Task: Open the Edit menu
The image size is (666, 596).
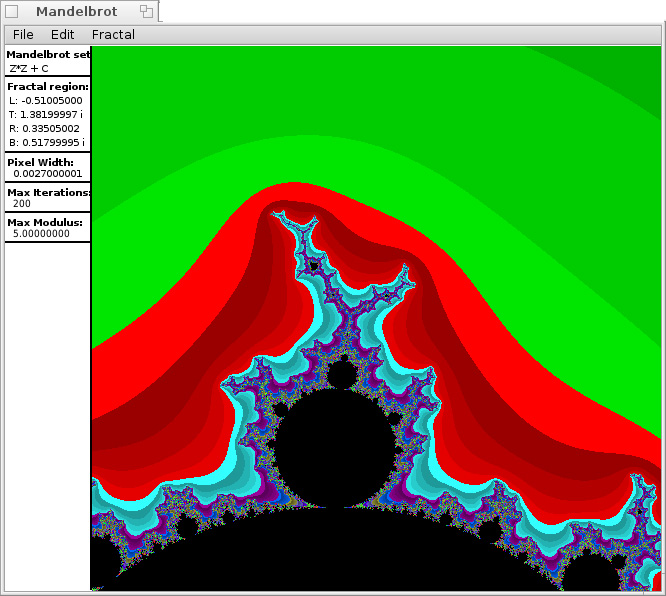Action: coord(62,35)
